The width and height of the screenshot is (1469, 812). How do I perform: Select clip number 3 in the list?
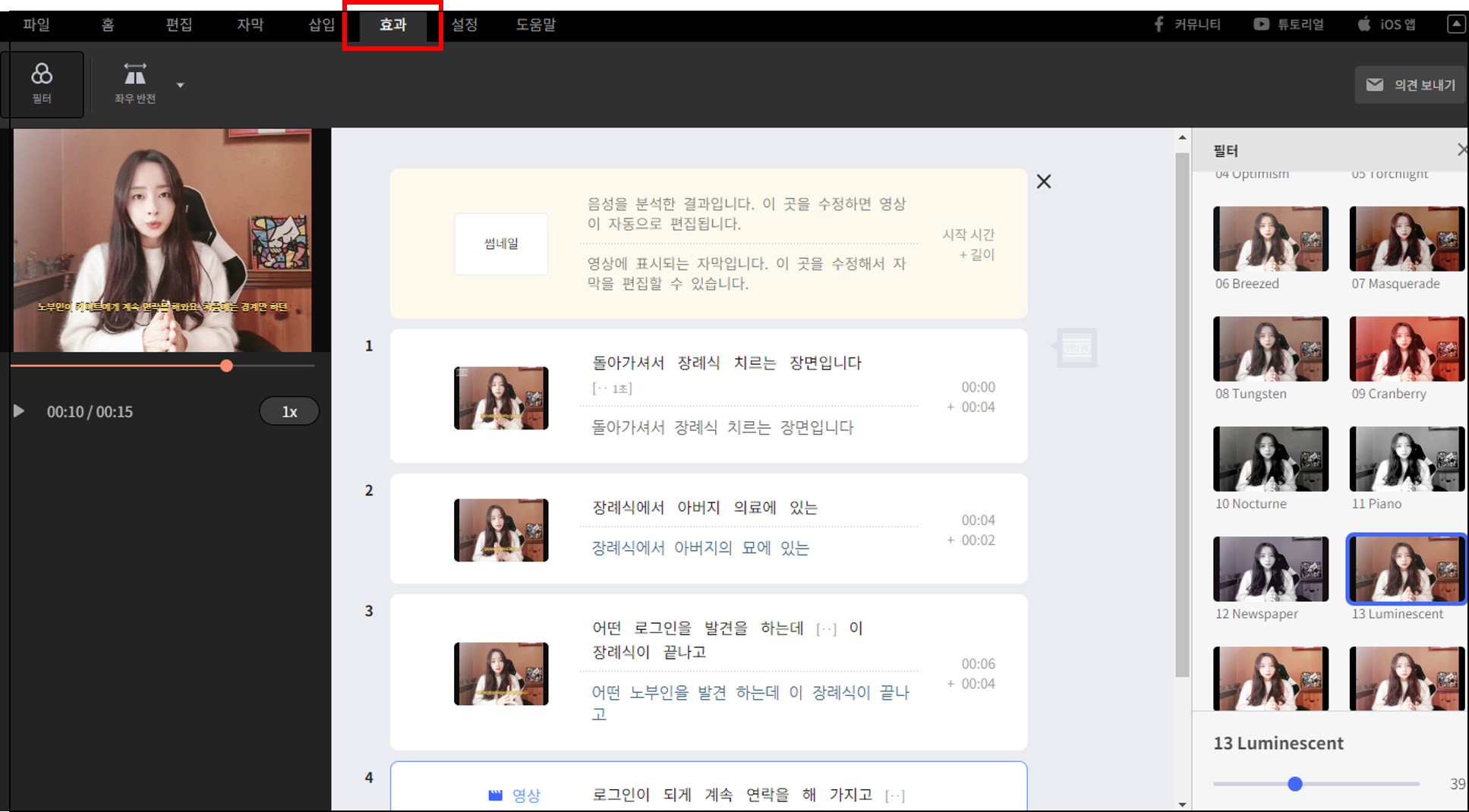[369, 611]
